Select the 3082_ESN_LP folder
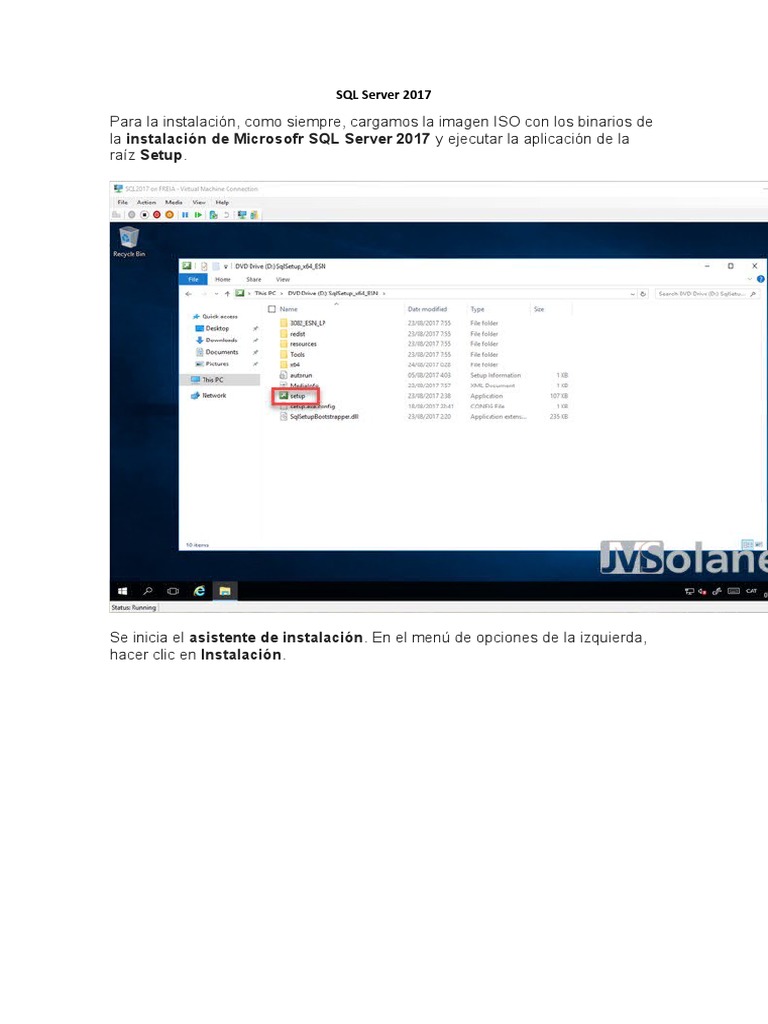 click(302, 323)
